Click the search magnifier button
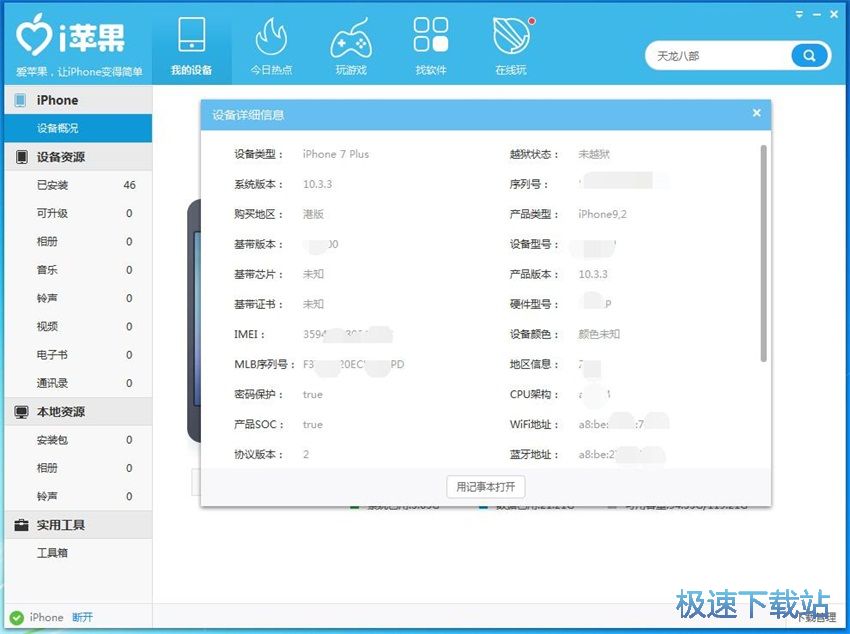This screenshot has height=634, width=850. [x=809, y=56]
